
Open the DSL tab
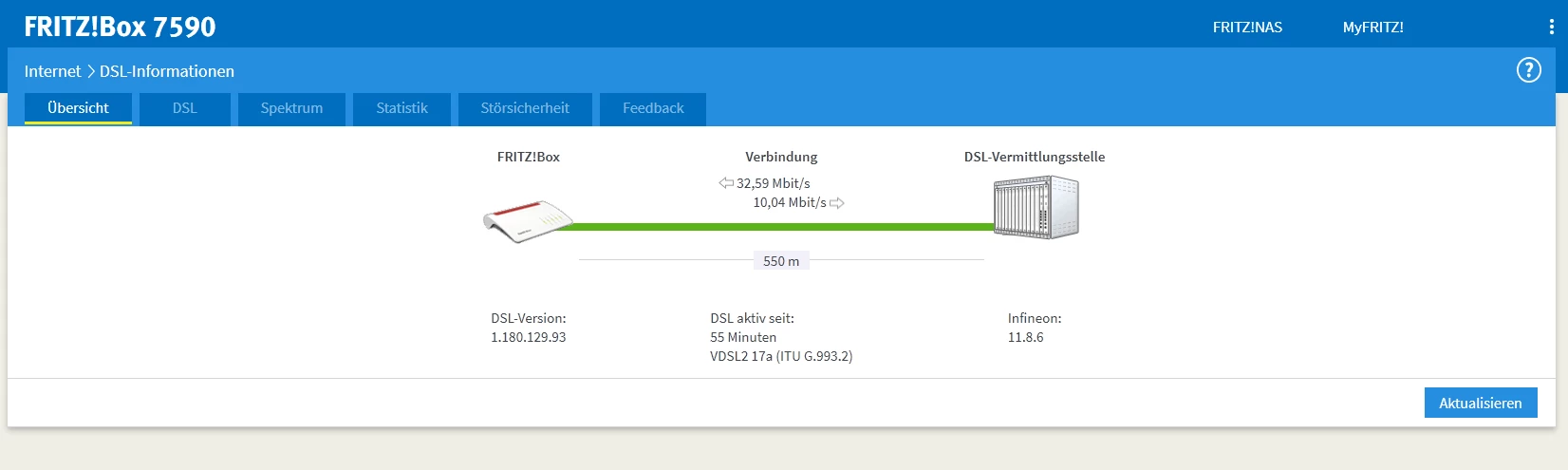click(185, 108)
